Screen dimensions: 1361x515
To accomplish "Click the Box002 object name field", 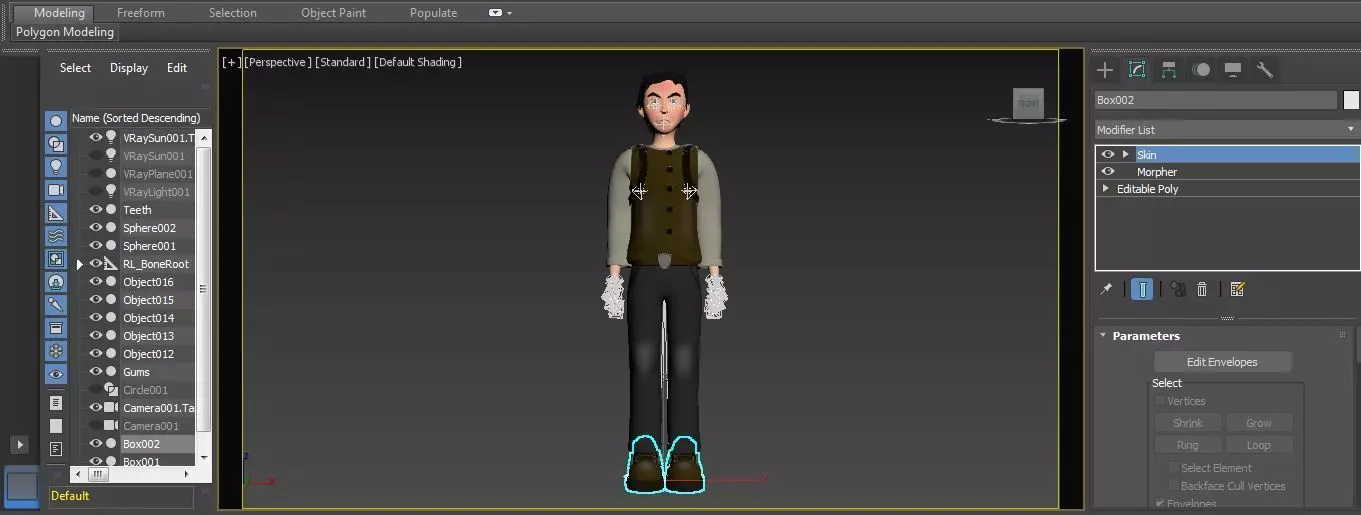I will click(x=1216, y=100).
